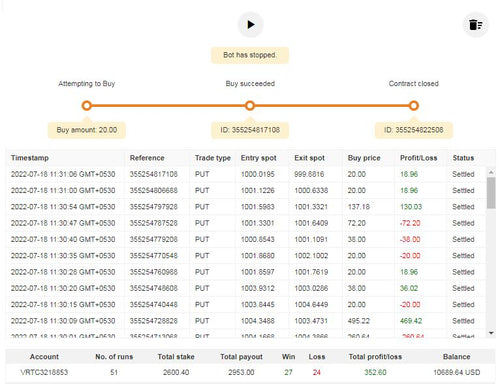Viewport: 500px width, 384px height.
Task: Click the 'ID: 355254822508' label
Action: pyautogui.click(x=414, y=130)
